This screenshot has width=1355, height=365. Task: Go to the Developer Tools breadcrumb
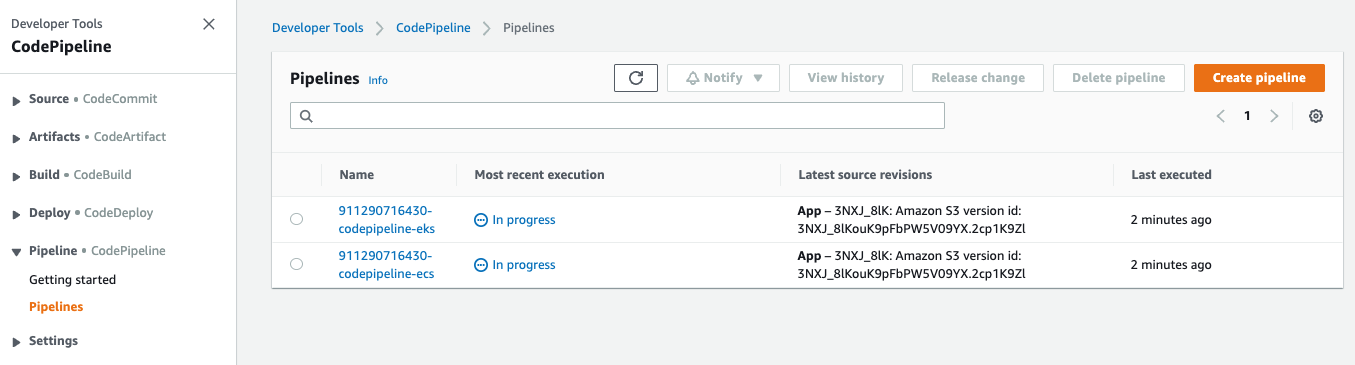point(318,28)
